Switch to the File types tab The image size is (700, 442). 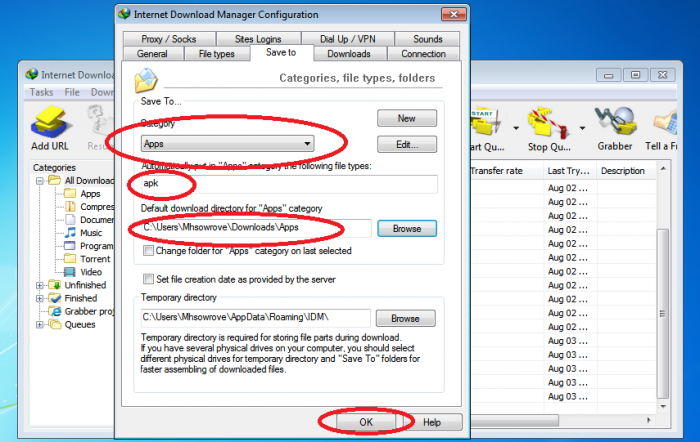[x=217, y=54]
